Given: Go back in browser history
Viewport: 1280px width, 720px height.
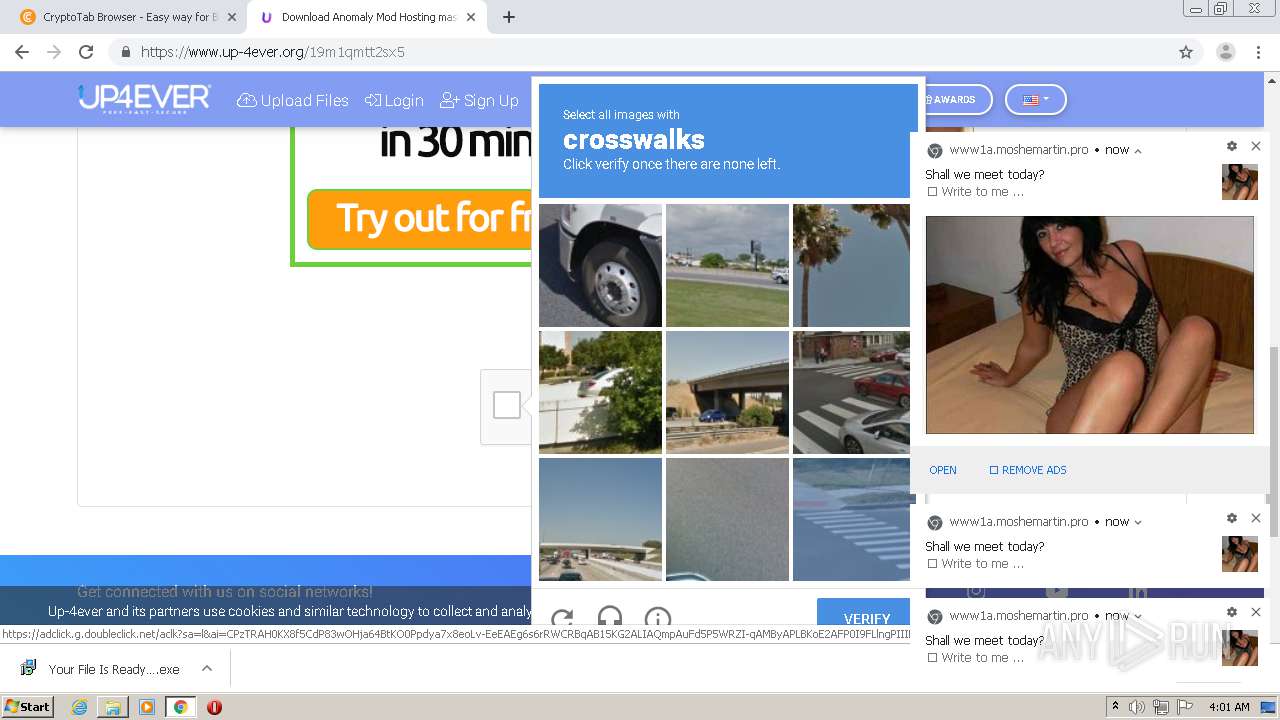Looking at the screenshot, I should [x=22, y=52].
